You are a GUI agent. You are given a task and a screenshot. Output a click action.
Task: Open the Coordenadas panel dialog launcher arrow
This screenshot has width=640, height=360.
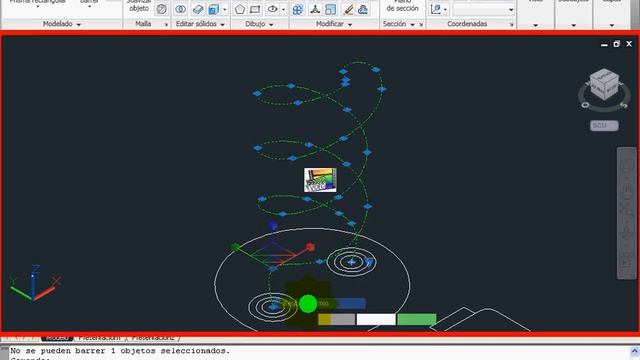point(511,25)
